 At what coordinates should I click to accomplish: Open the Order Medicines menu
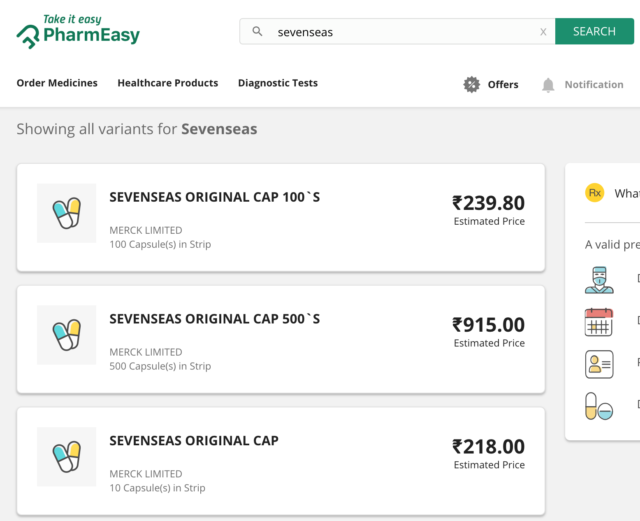point(57,83)
